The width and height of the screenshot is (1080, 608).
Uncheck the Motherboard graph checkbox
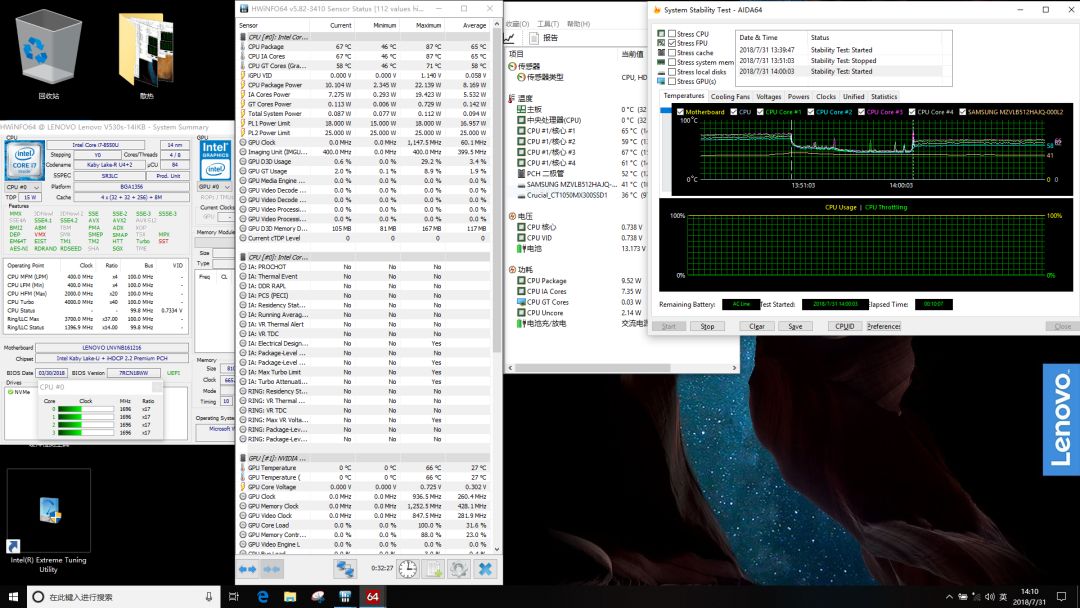681,112
